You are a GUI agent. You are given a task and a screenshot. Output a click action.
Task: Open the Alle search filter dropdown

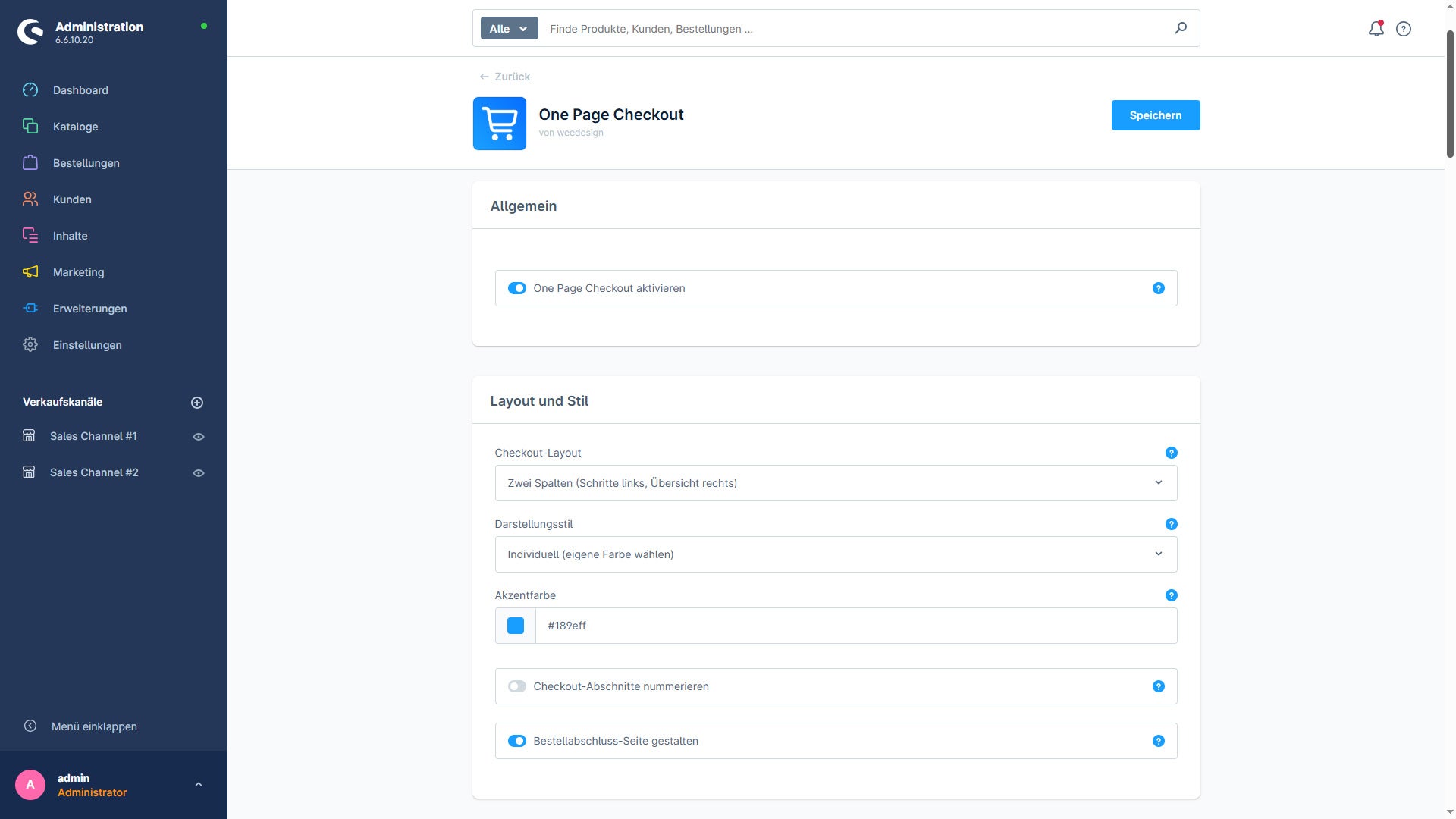509,28
